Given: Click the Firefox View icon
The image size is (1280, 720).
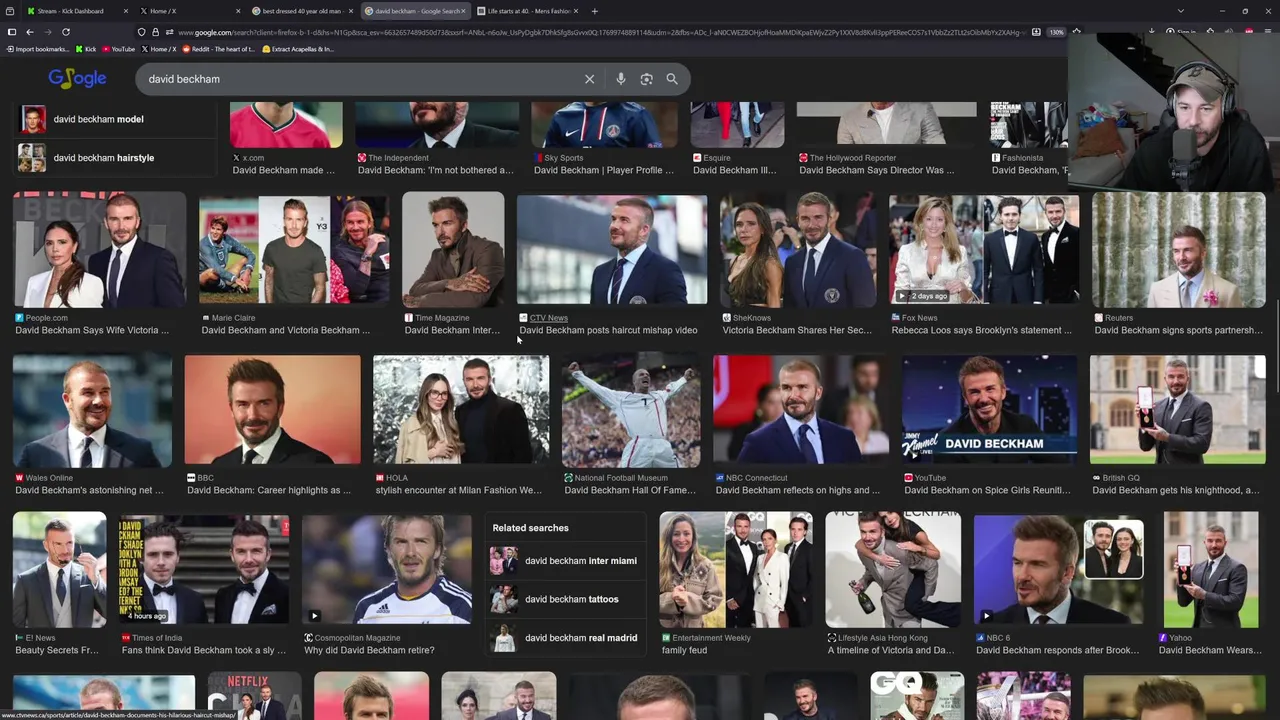Looking at the screenshot, I should click(9, 11).
